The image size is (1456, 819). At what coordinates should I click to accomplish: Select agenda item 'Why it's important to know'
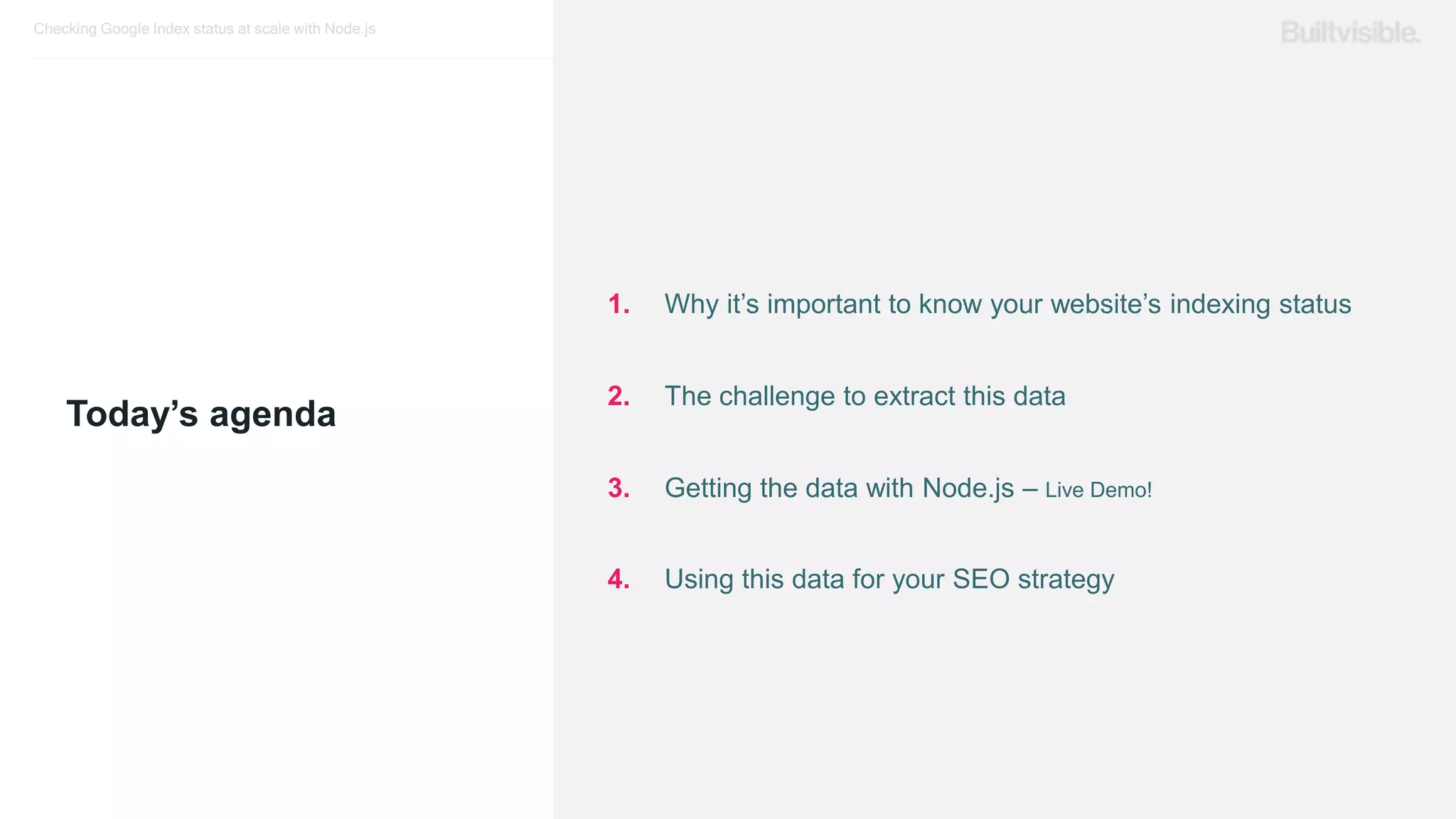pyautogui.click(x=1008, y=304)
